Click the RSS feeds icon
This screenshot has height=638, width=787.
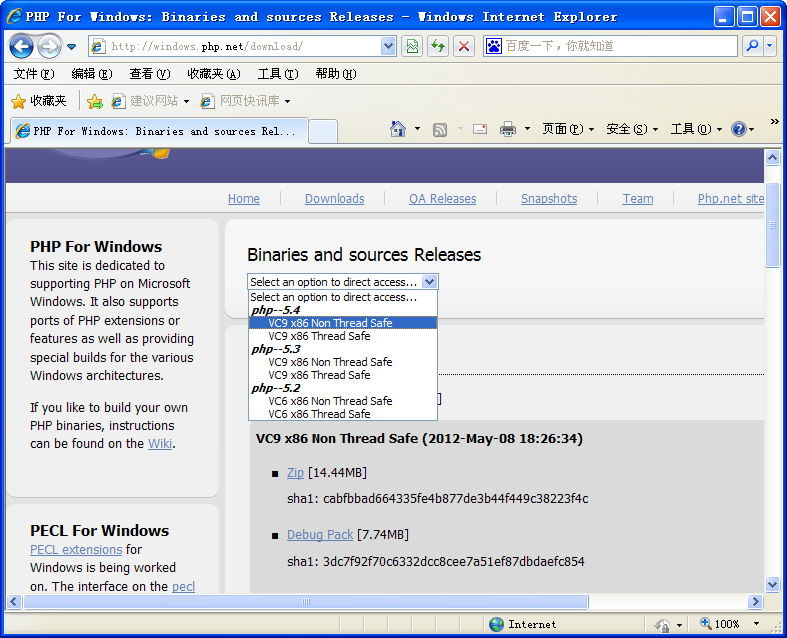[440, 130]
